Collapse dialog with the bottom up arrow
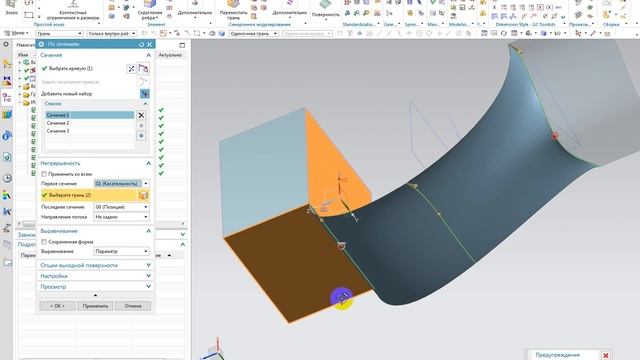This screenshot has width=640, height=360. click(x=95, y=295)
